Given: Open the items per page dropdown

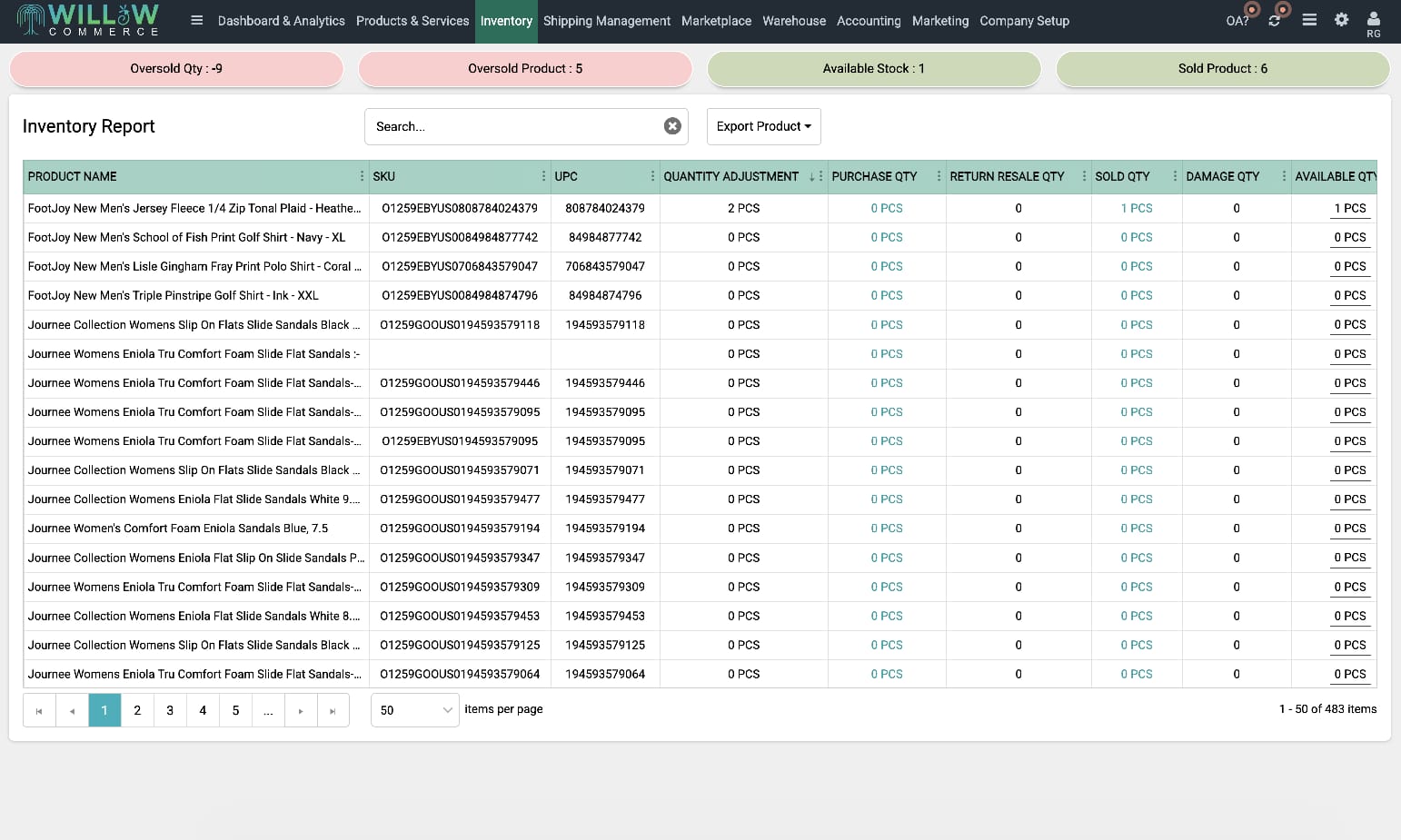Looking at the screenshot, I should [414, 710].
